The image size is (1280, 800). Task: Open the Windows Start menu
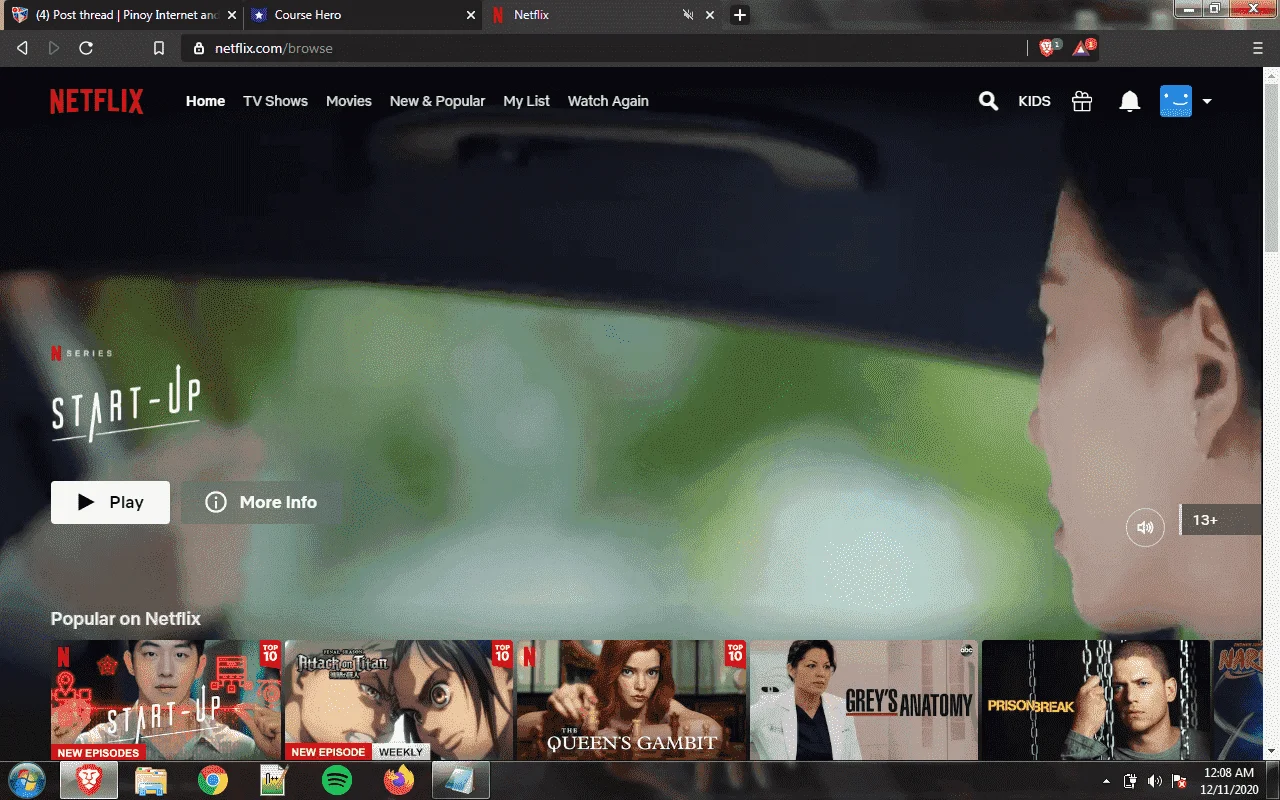[x=27, y=780]
